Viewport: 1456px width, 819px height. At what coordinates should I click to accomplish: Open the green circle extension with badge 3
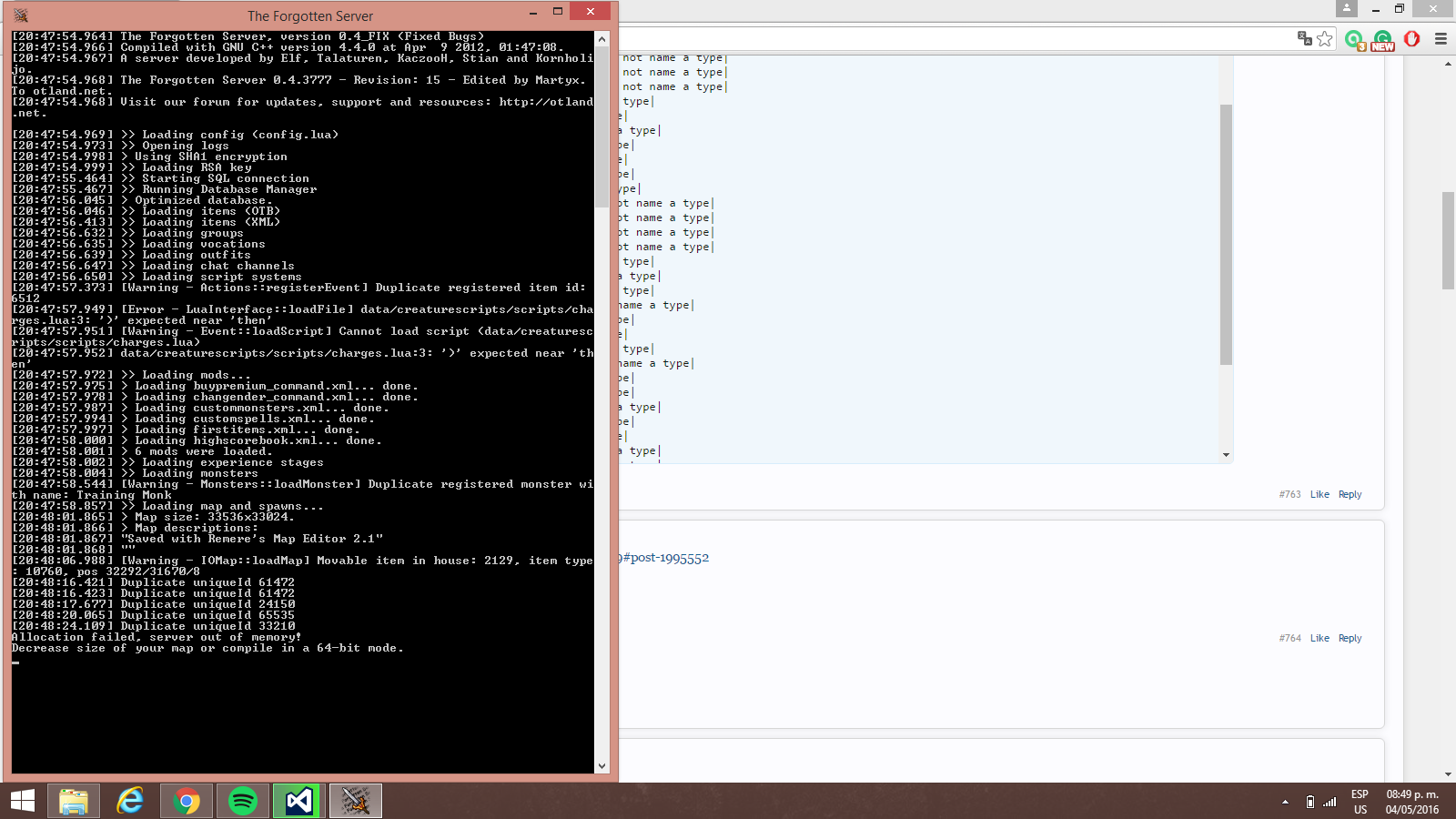tap(1355, 39)
